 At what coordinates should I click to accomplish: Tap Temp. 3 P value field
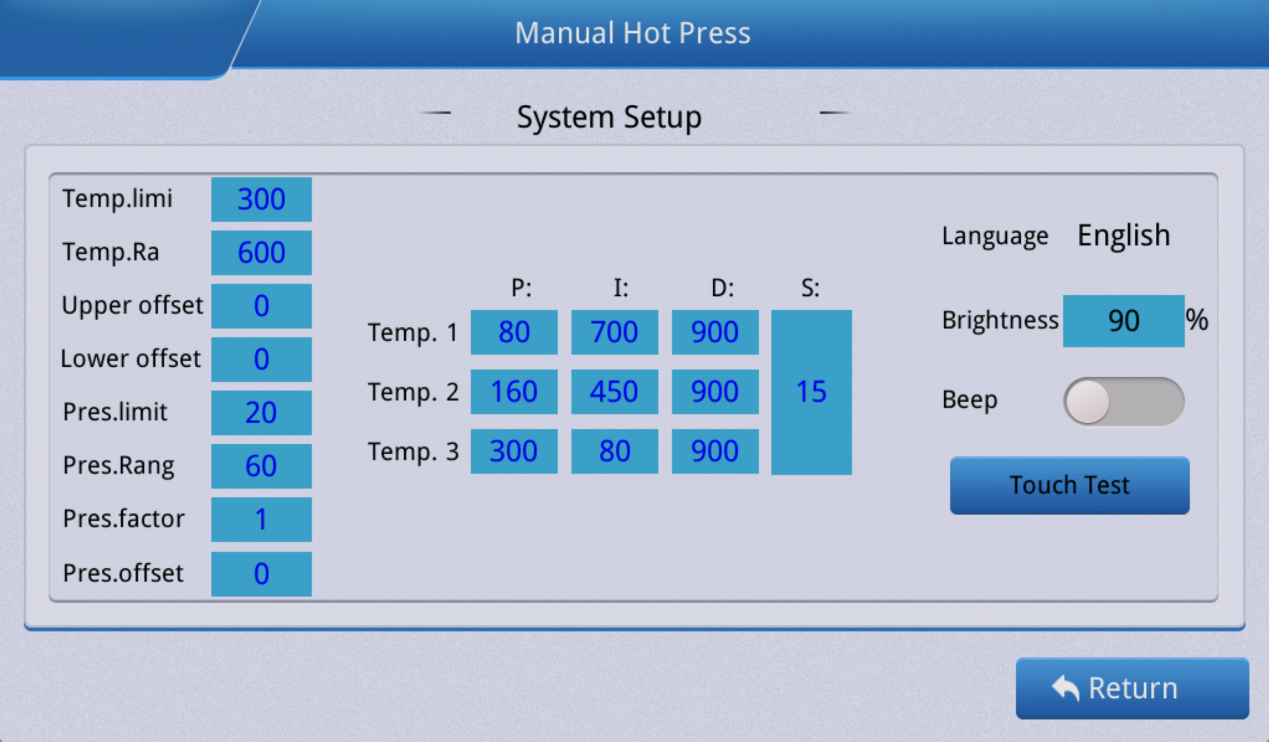tap(514, 451)
